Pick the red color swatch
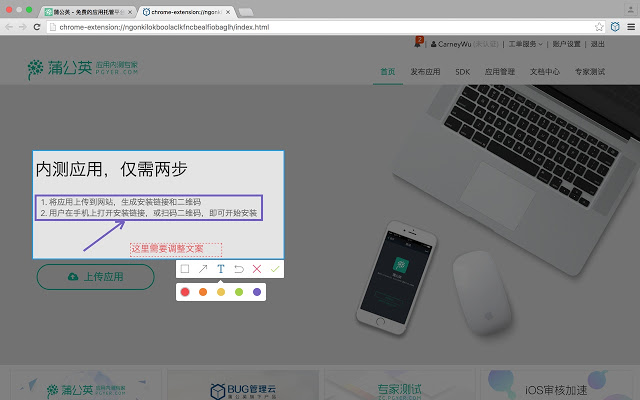Viewport: 640px width, 400px height. pos(185,292)
